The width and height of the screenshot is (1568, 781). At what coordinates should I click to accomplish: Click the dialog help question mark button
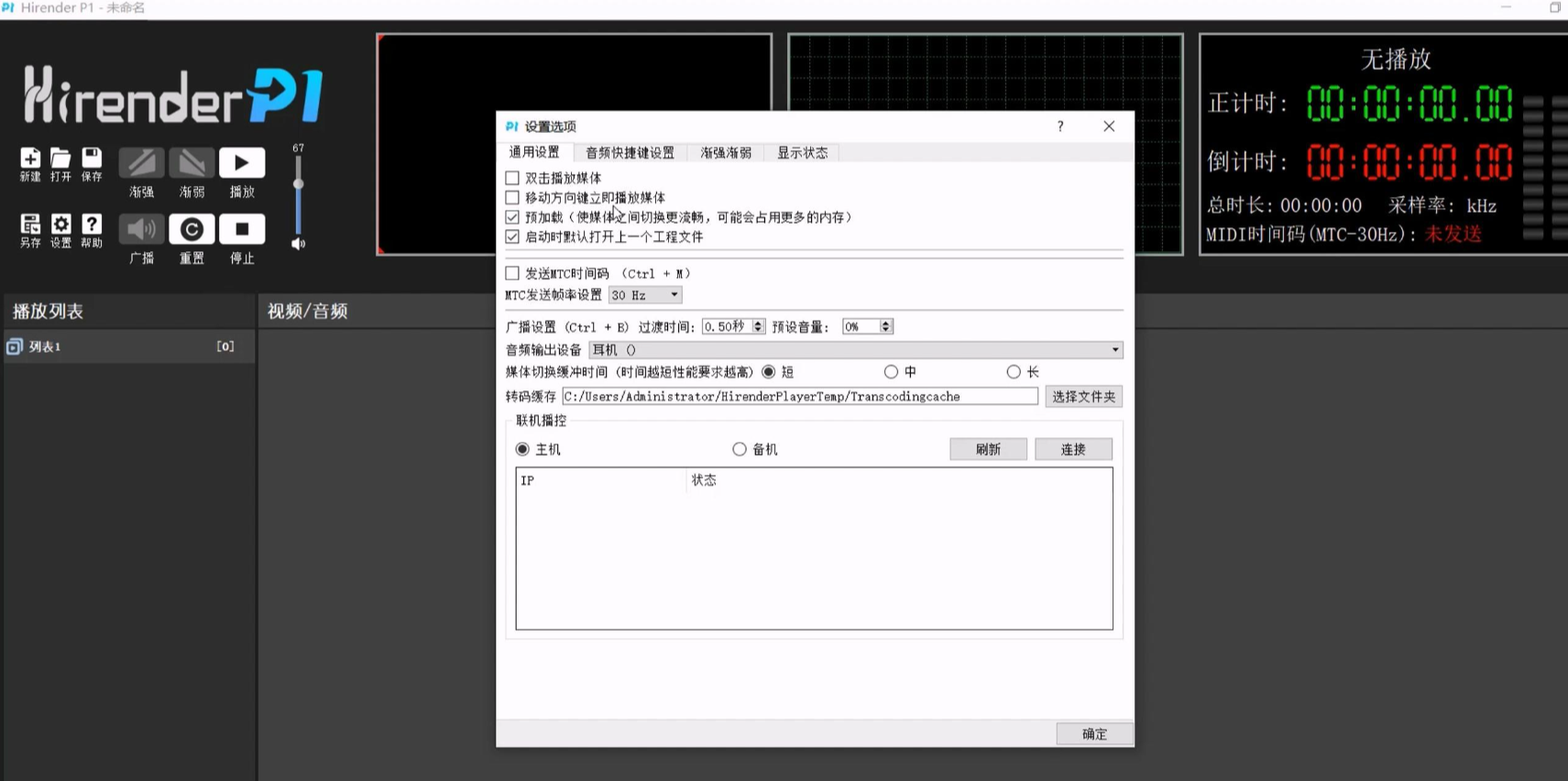1060,126
